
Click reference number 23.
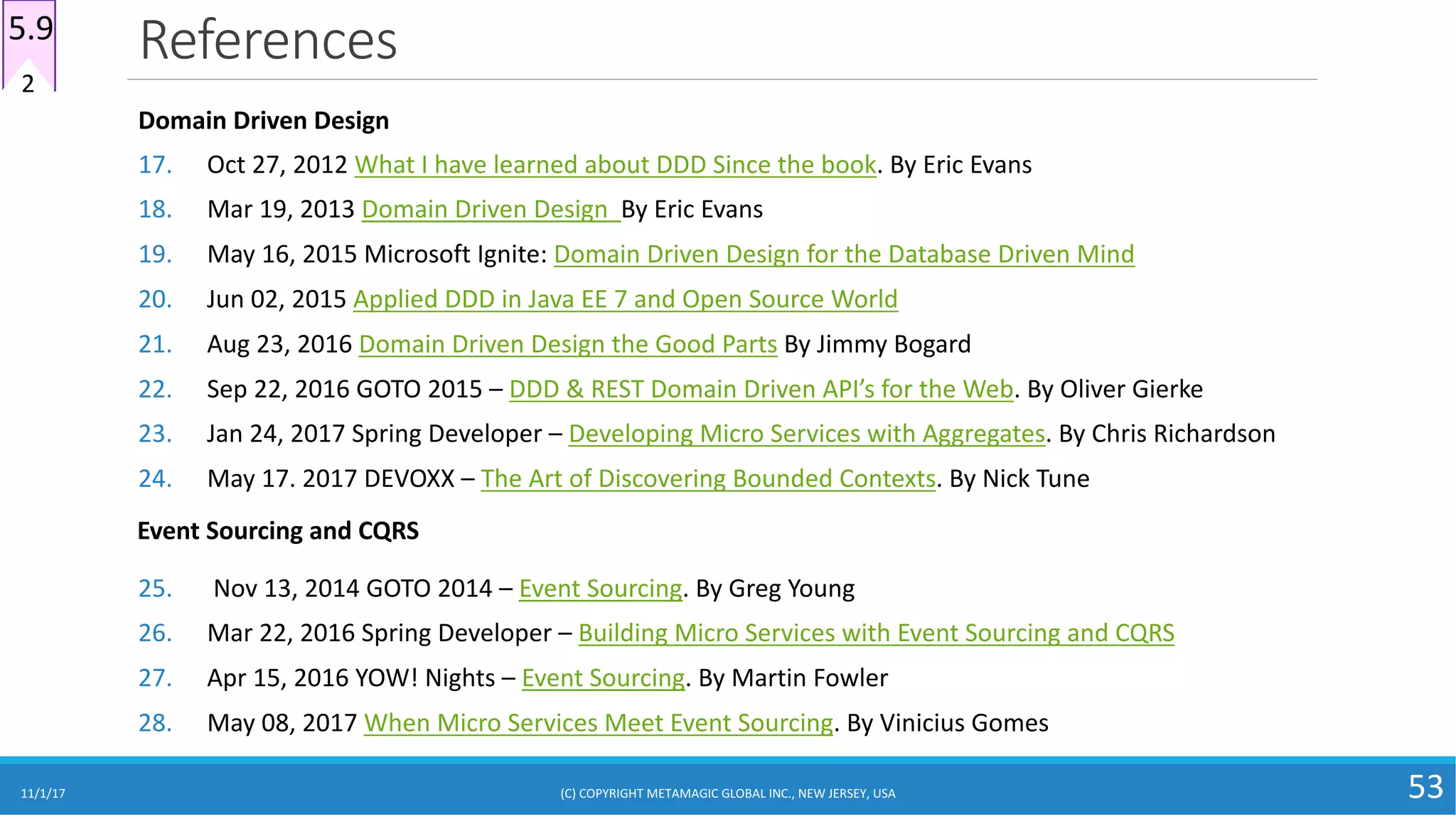point(155,434)
